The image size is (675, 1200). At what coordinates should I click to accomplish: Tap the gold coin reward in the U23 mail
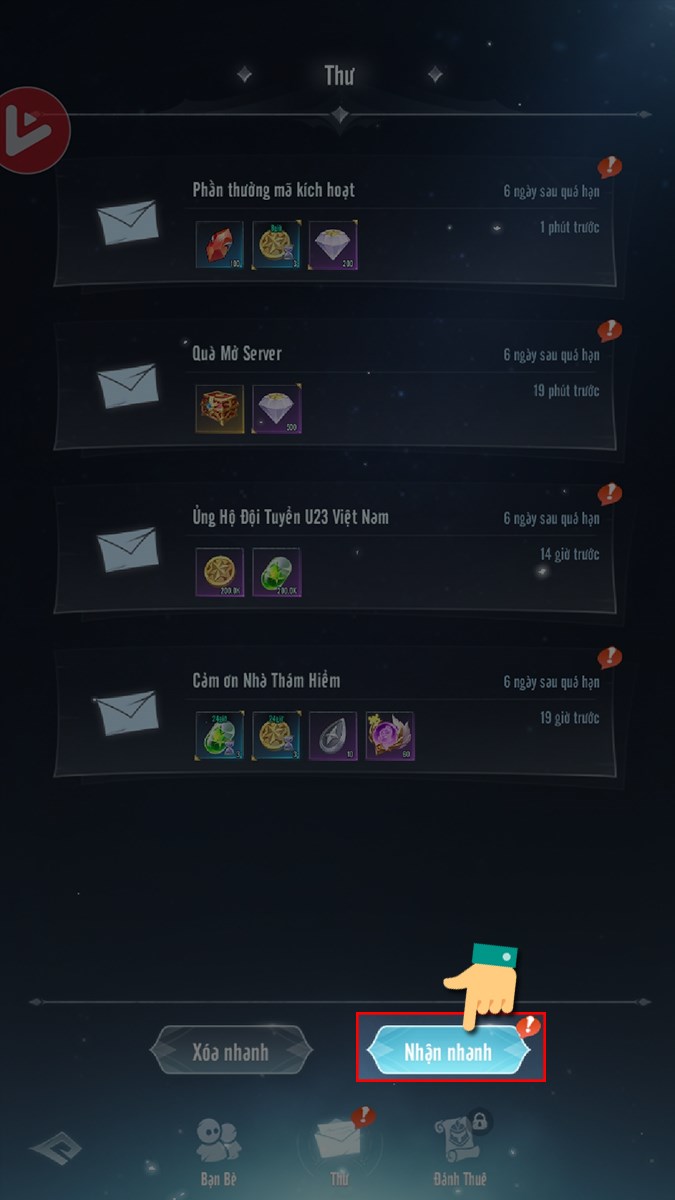[x=219, y=572]
